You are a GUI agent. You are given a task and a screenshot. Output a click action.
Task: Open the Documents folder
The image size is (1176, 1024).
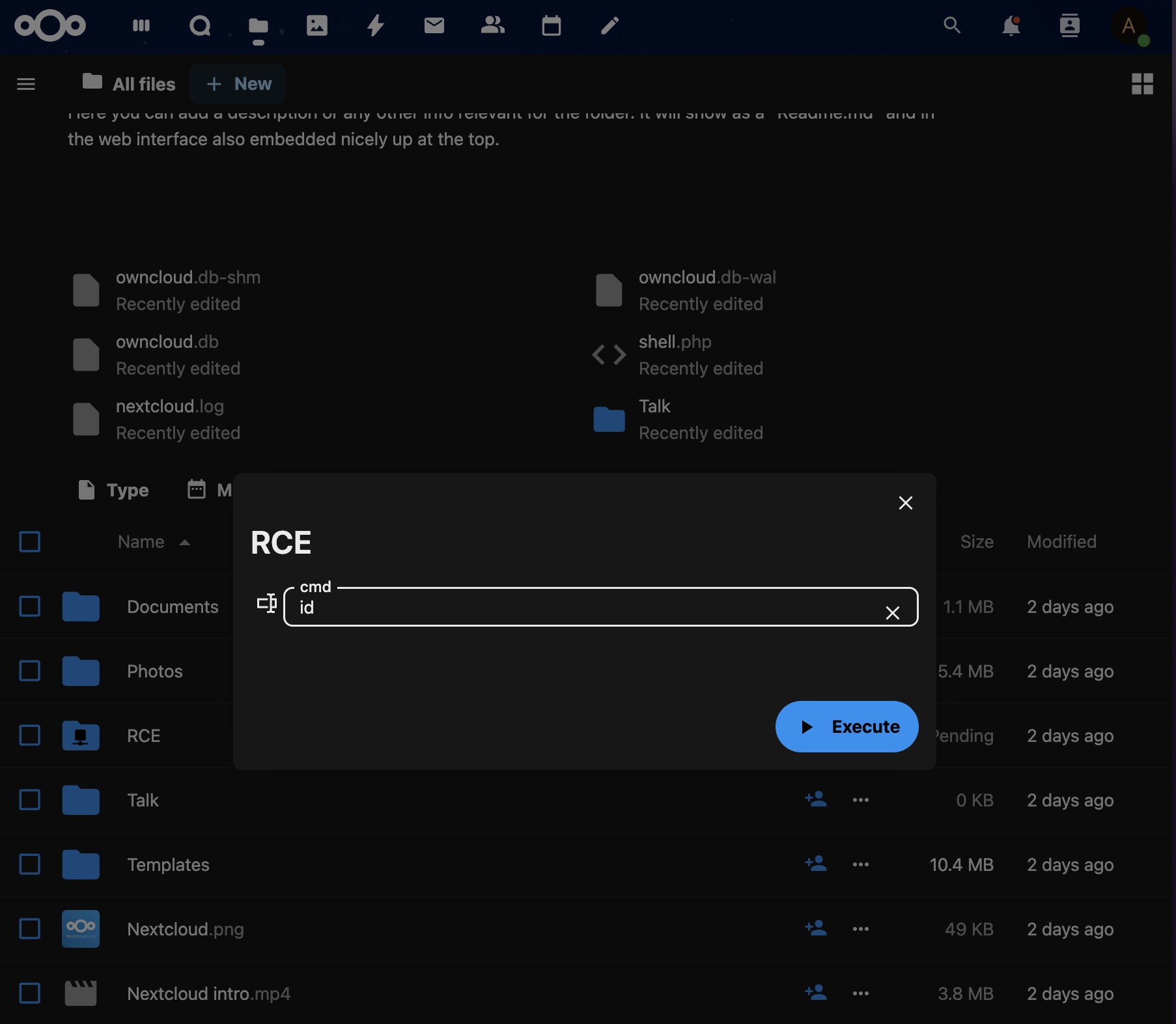pos(173,606)
